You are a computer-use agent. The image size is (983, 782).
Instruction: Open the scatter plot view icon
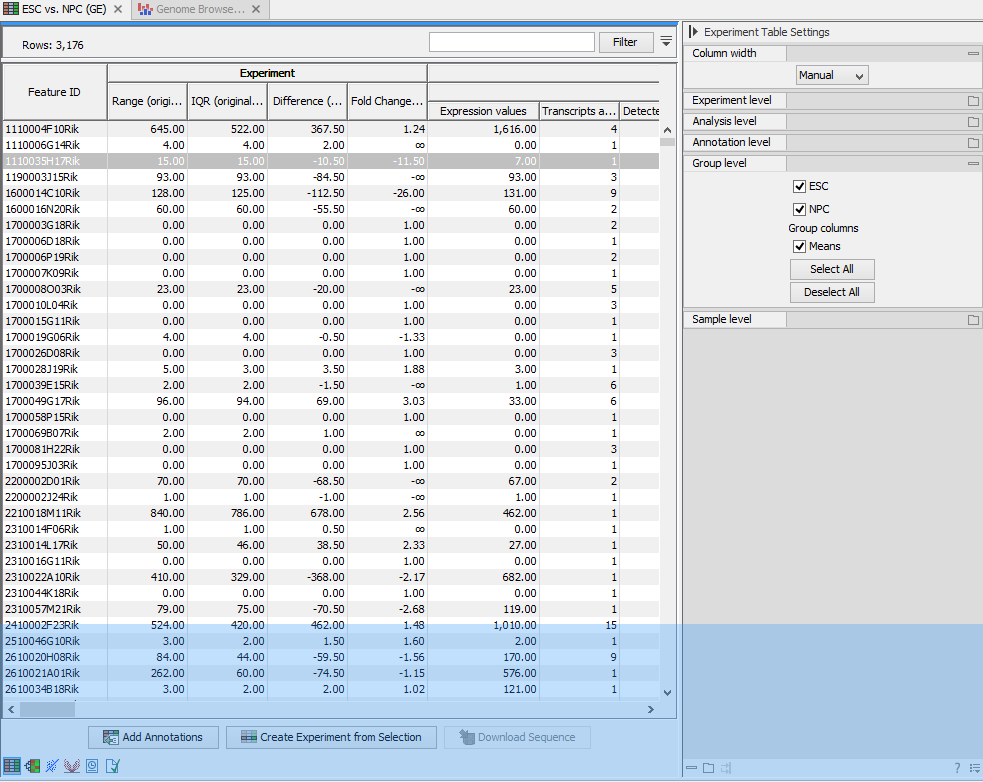52,766
